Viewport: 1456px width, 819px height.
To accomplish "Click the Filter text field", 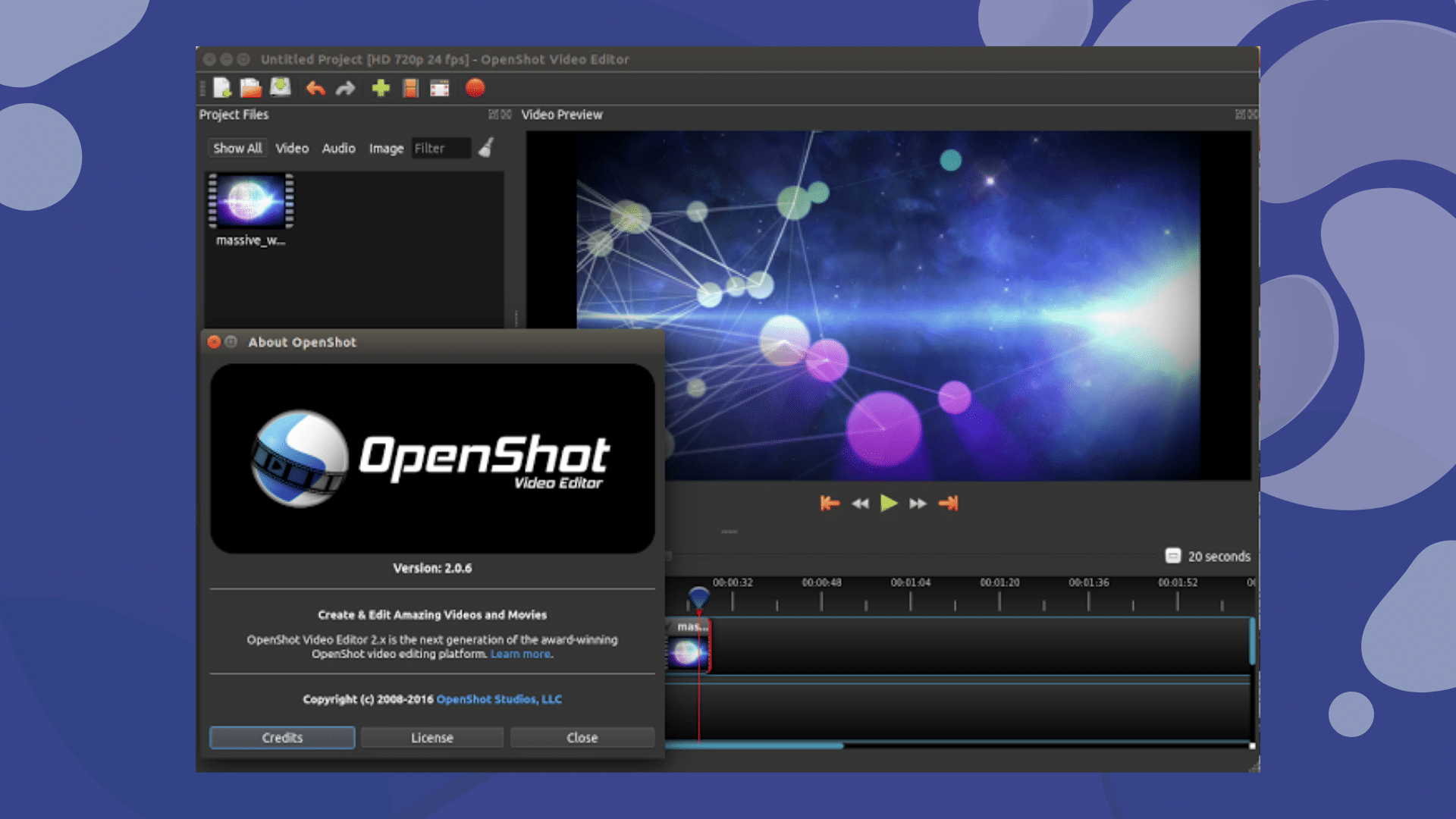I will pos(441,148).
